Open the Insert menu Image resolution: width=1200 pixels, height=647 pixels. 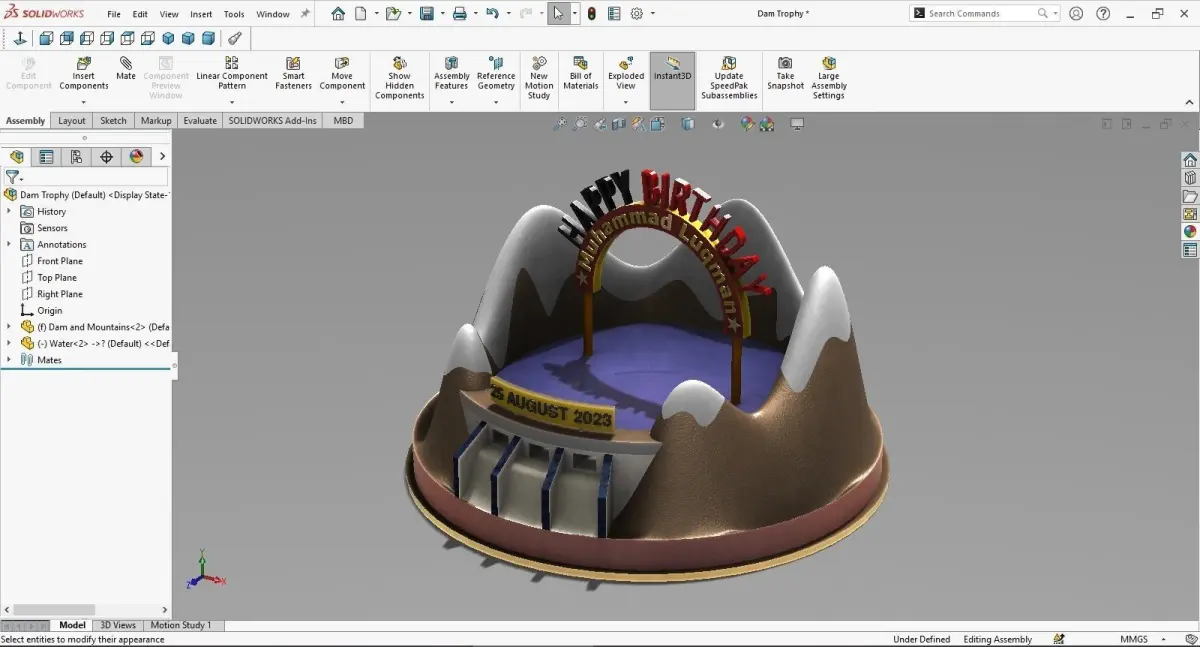201,14
